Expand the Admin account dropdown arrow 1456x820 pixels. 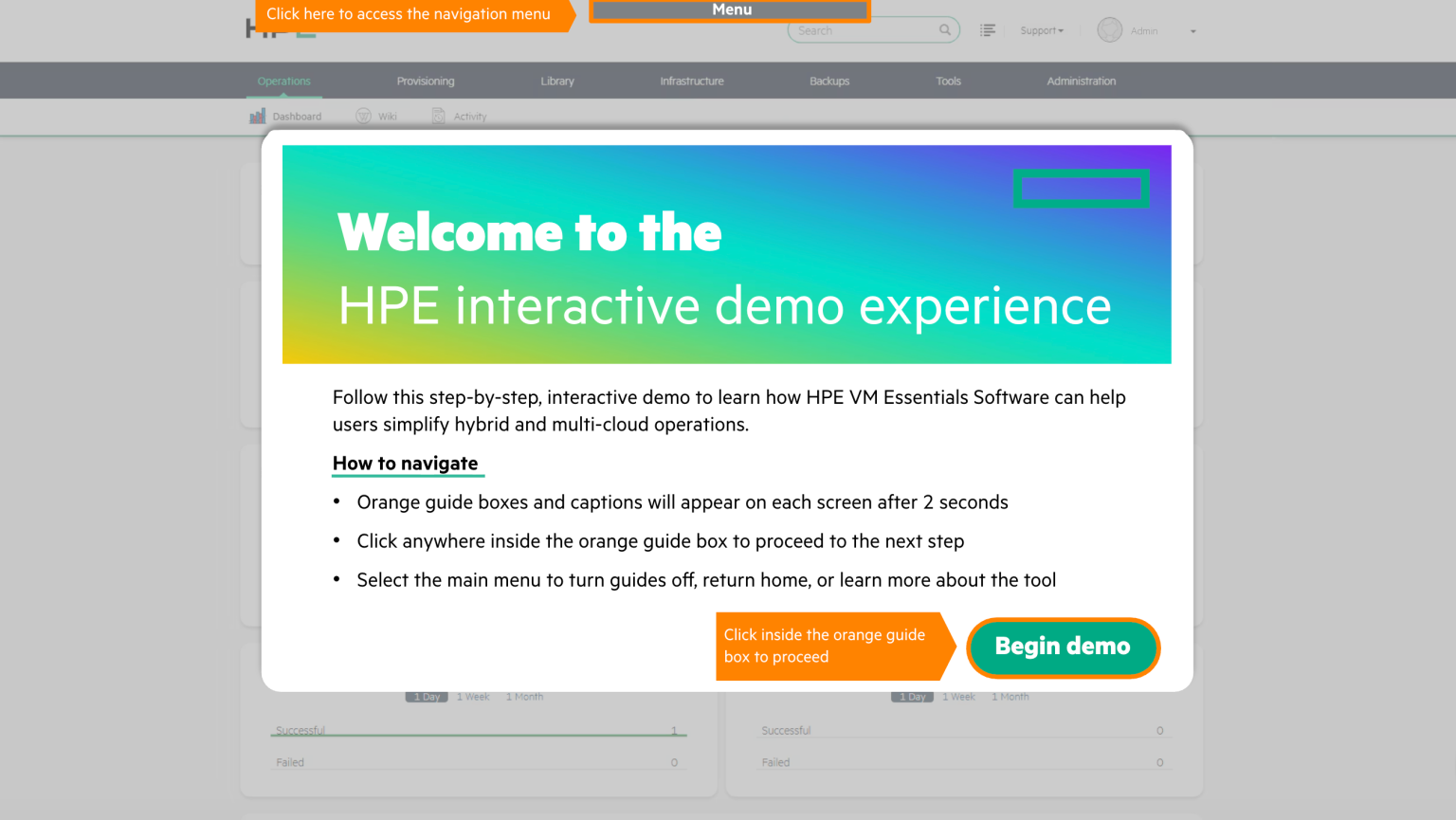pos(1192,31)
